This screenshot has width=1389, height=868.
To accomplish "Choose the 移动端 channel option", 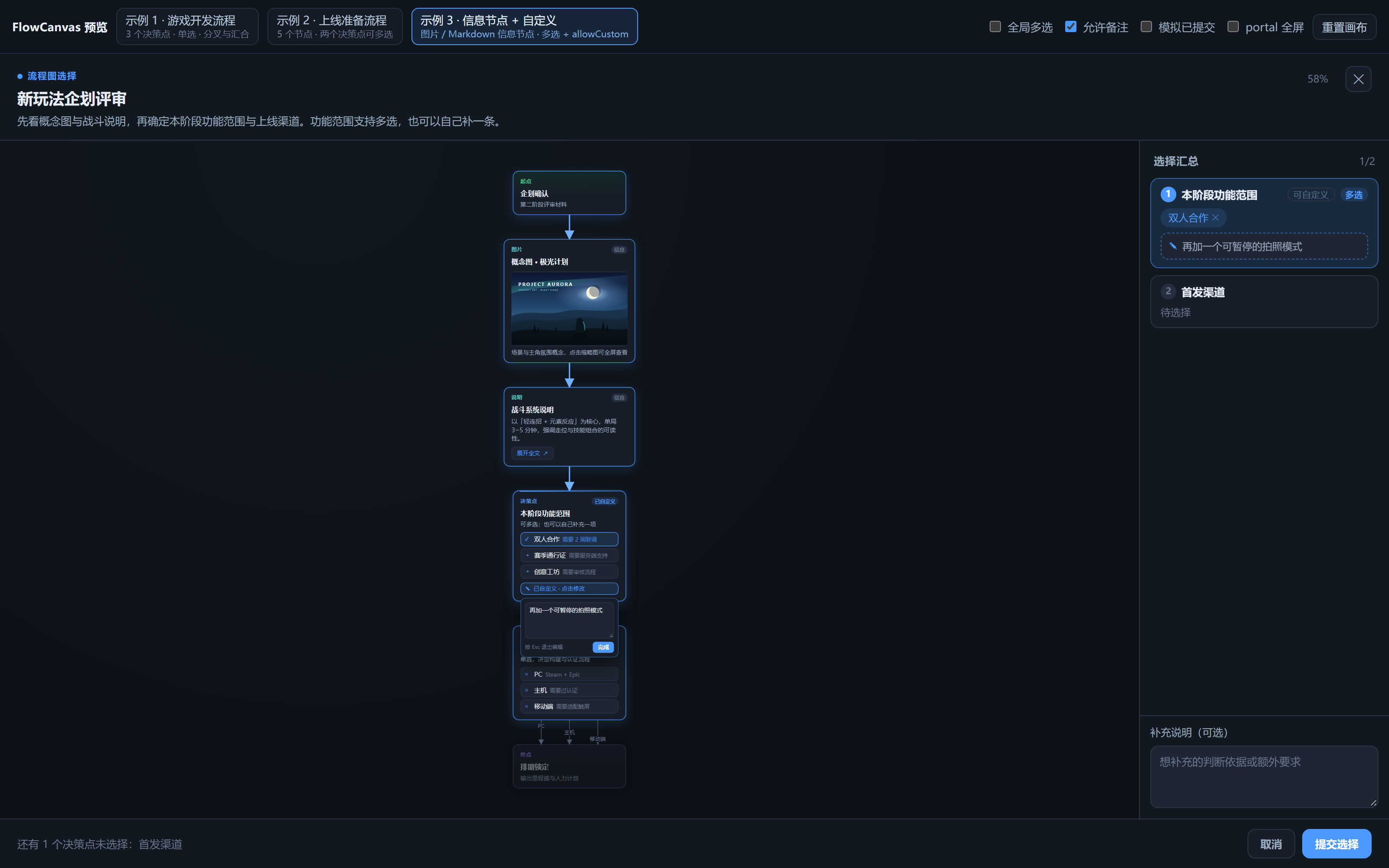I will [x=569, y=706].
